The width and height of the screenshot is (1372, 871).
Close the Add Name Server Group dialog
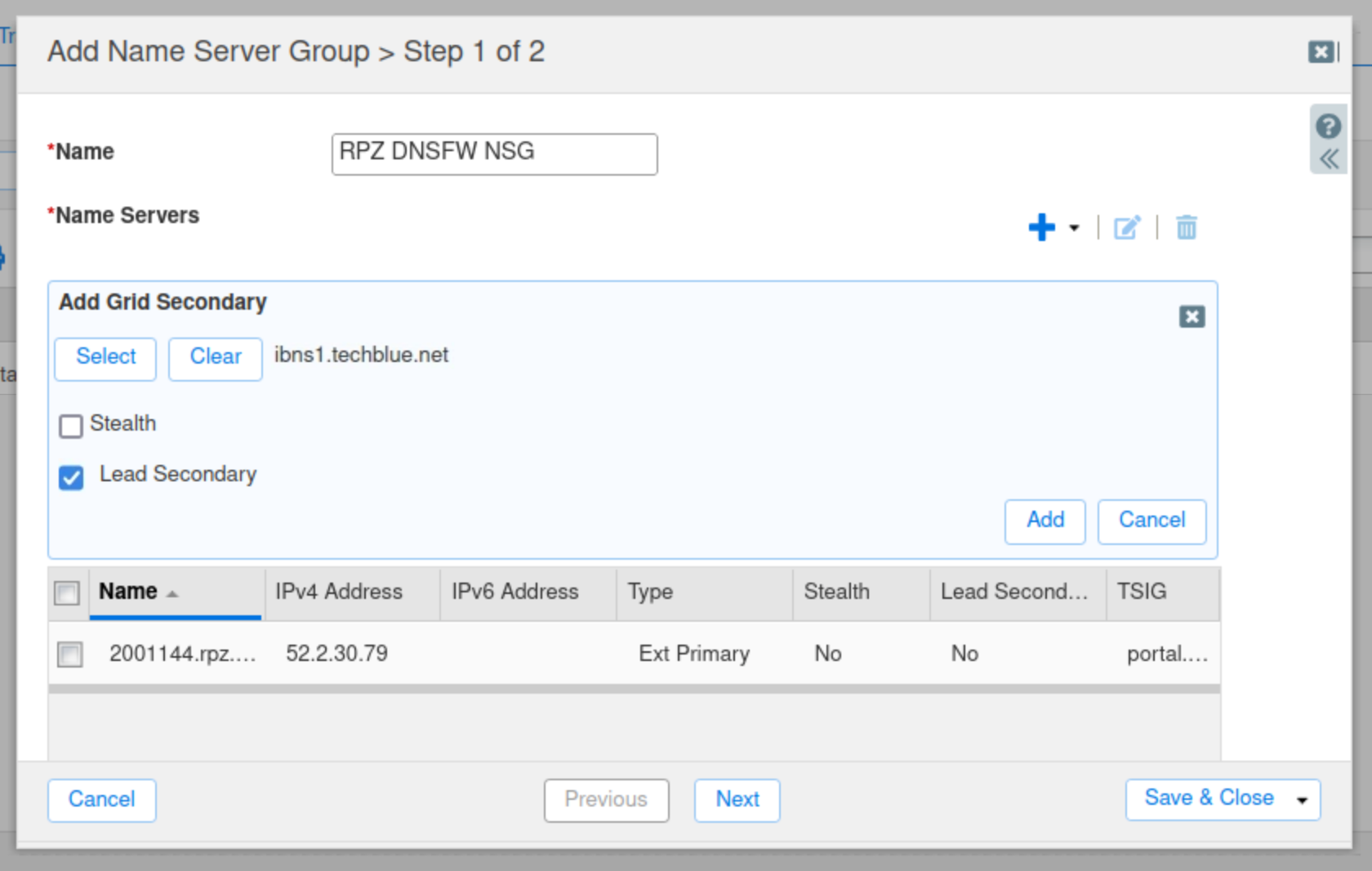pos(1321,52)
